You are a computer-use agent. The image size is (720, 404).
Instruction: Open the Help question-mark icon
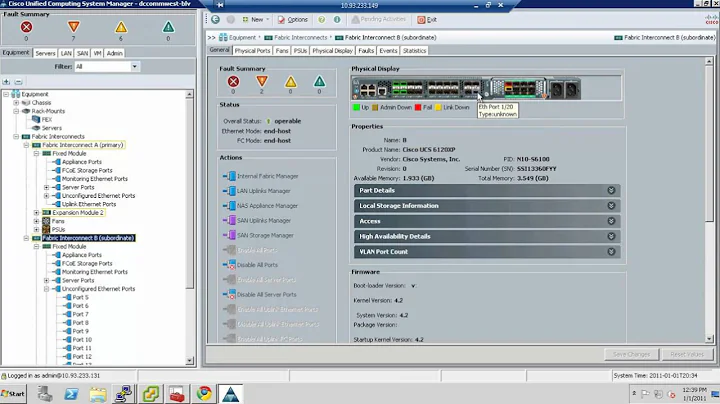321,20
